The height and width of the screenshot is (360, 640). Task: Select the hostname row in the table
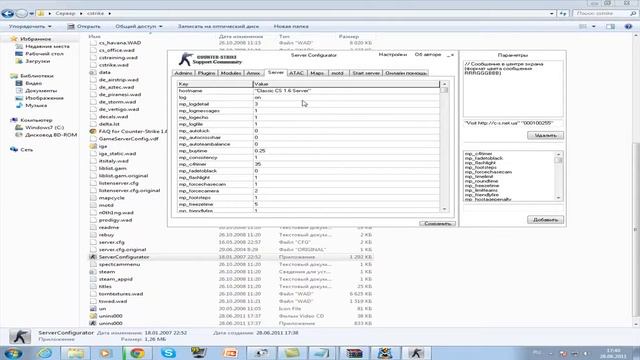pyautogui.click(x=309, y=91)
